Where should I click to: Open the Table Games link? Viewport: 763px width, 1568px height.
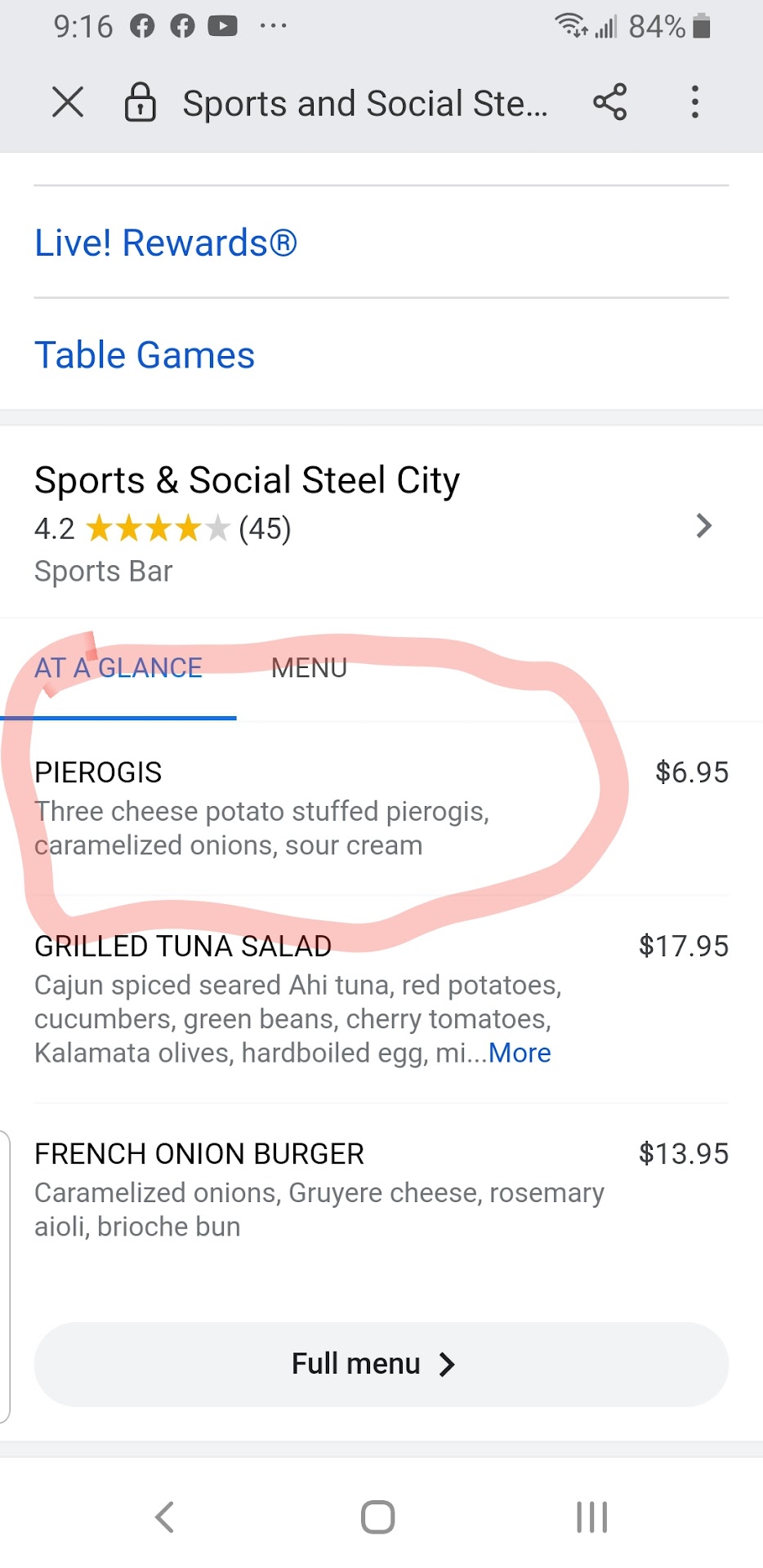coord(145,355)
